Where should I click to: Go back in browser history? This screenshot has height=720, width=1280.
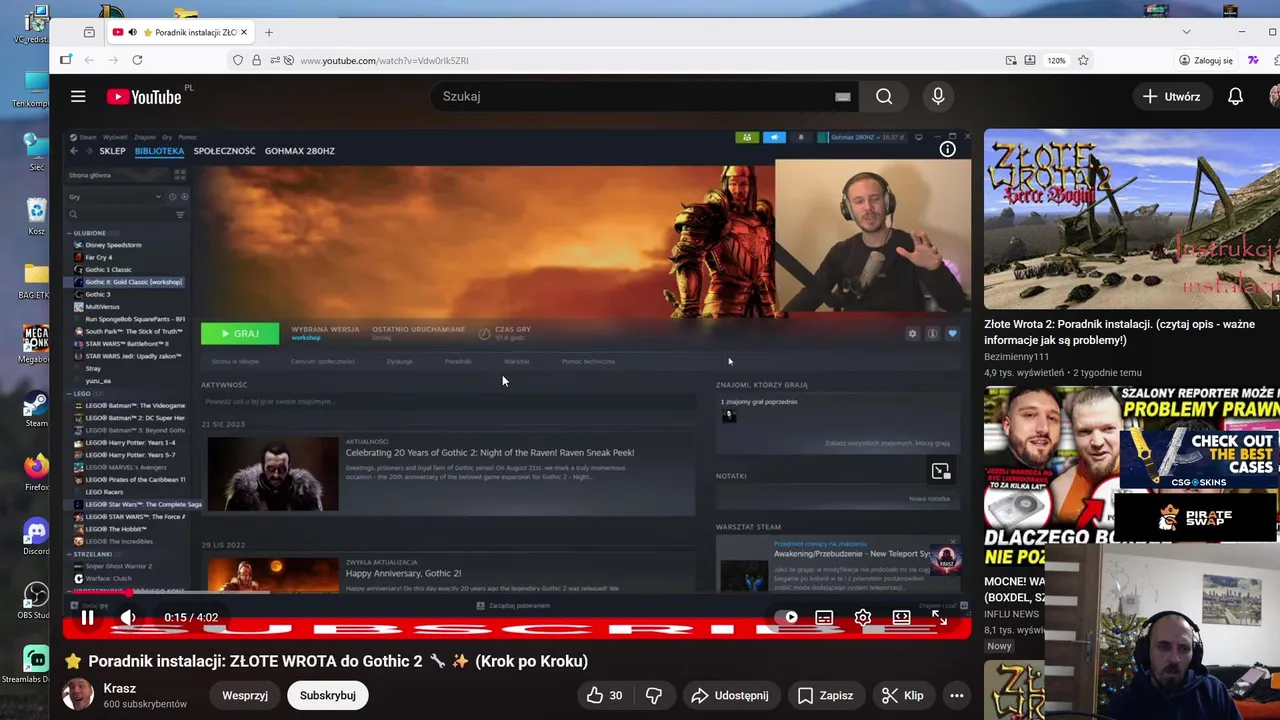[89, 60]
